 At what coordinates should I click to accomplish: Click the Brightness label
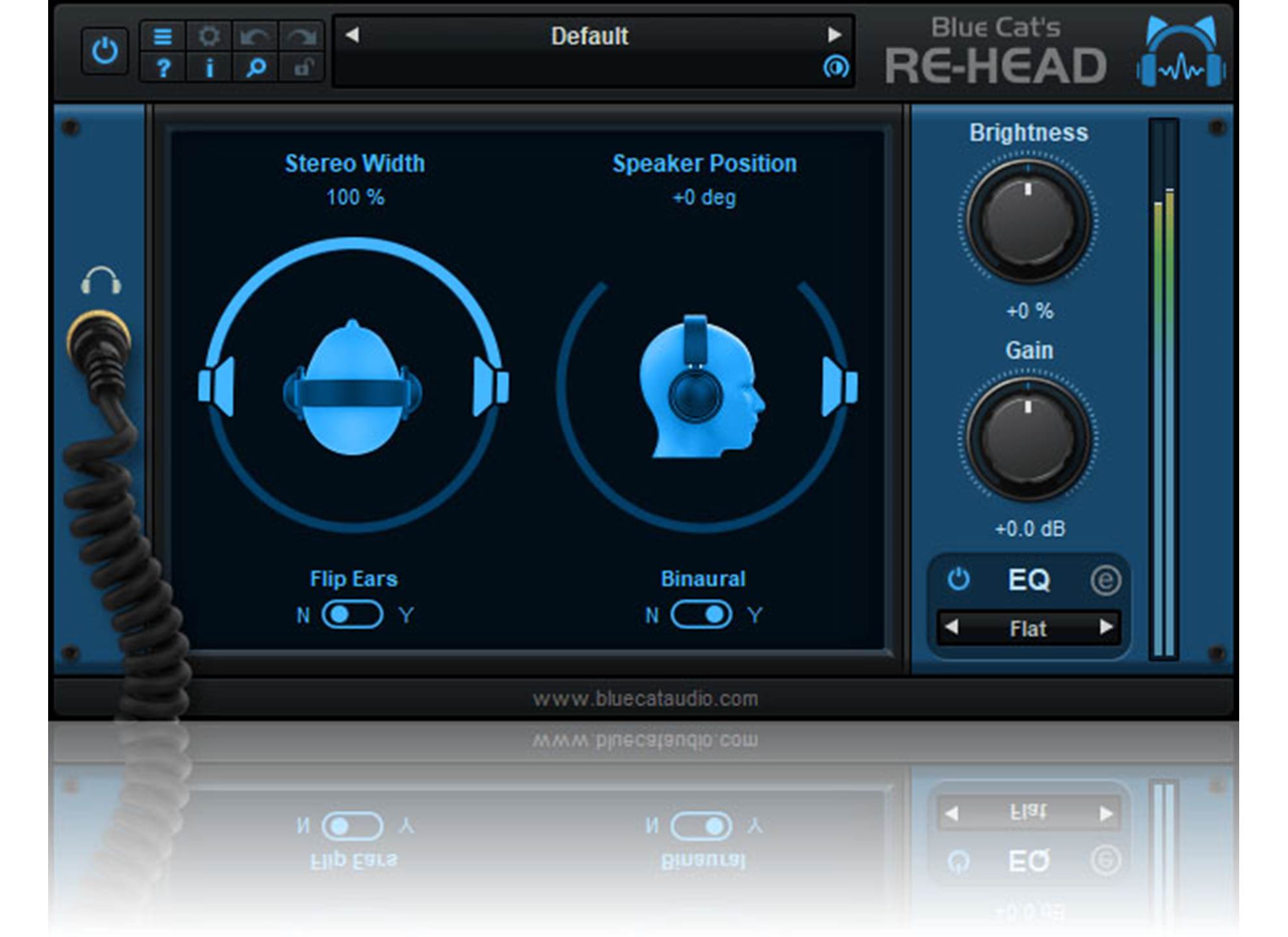pyautogui.click(x=1028, y=133)
